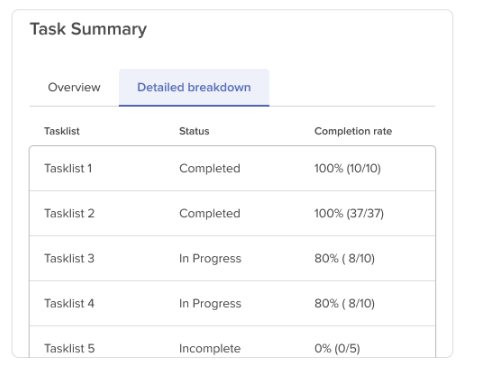The width and height of the screenshot is (478, 373).
Task: Click the 0% (0/5) completion value
Action: click(337, 348)
